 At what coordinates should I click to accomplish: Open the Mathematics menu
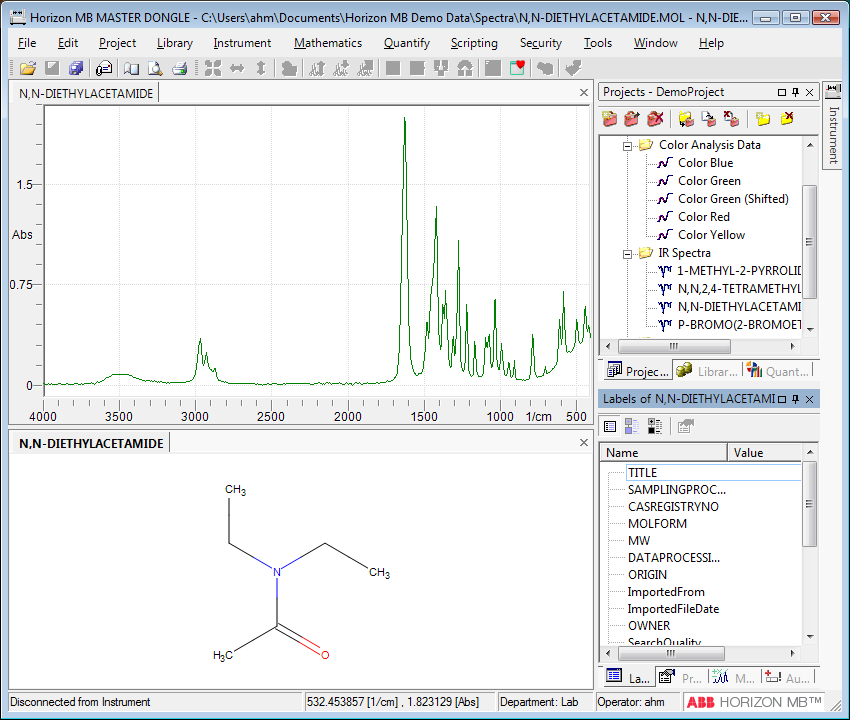coord(327,43)
